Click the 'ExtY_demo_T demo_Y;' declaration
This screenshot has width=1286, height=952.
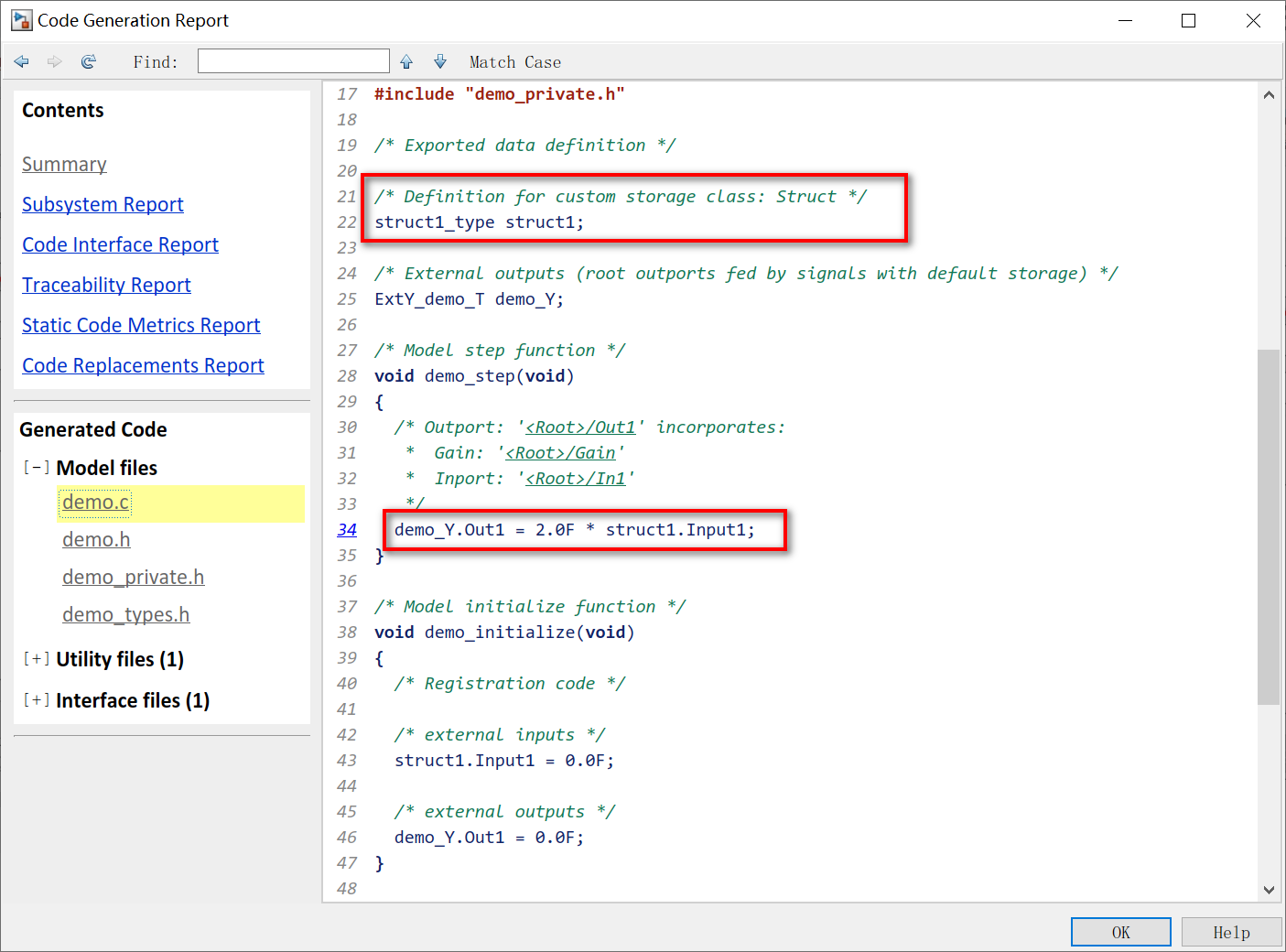click(x=469, y=299)
